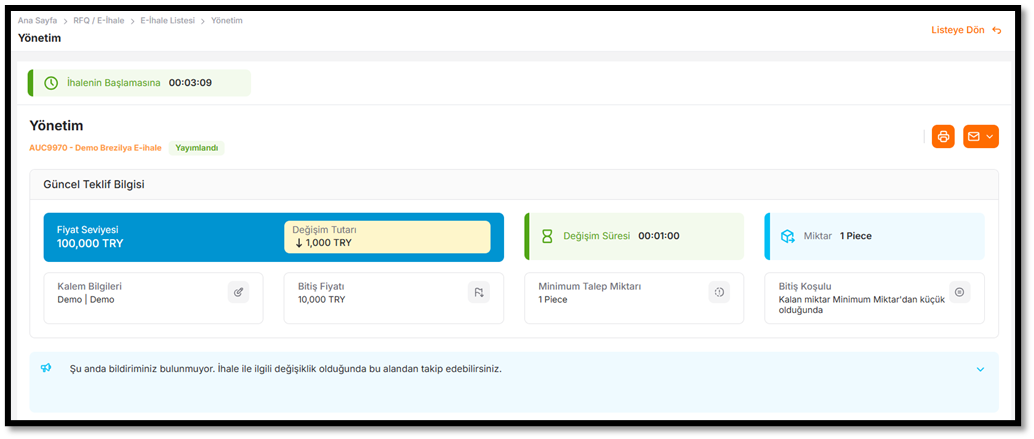The height and width of the screenshot is (439, 1034).
Task: Go to Ana Sayfa breadcrumb
Action: coord(39,20)
